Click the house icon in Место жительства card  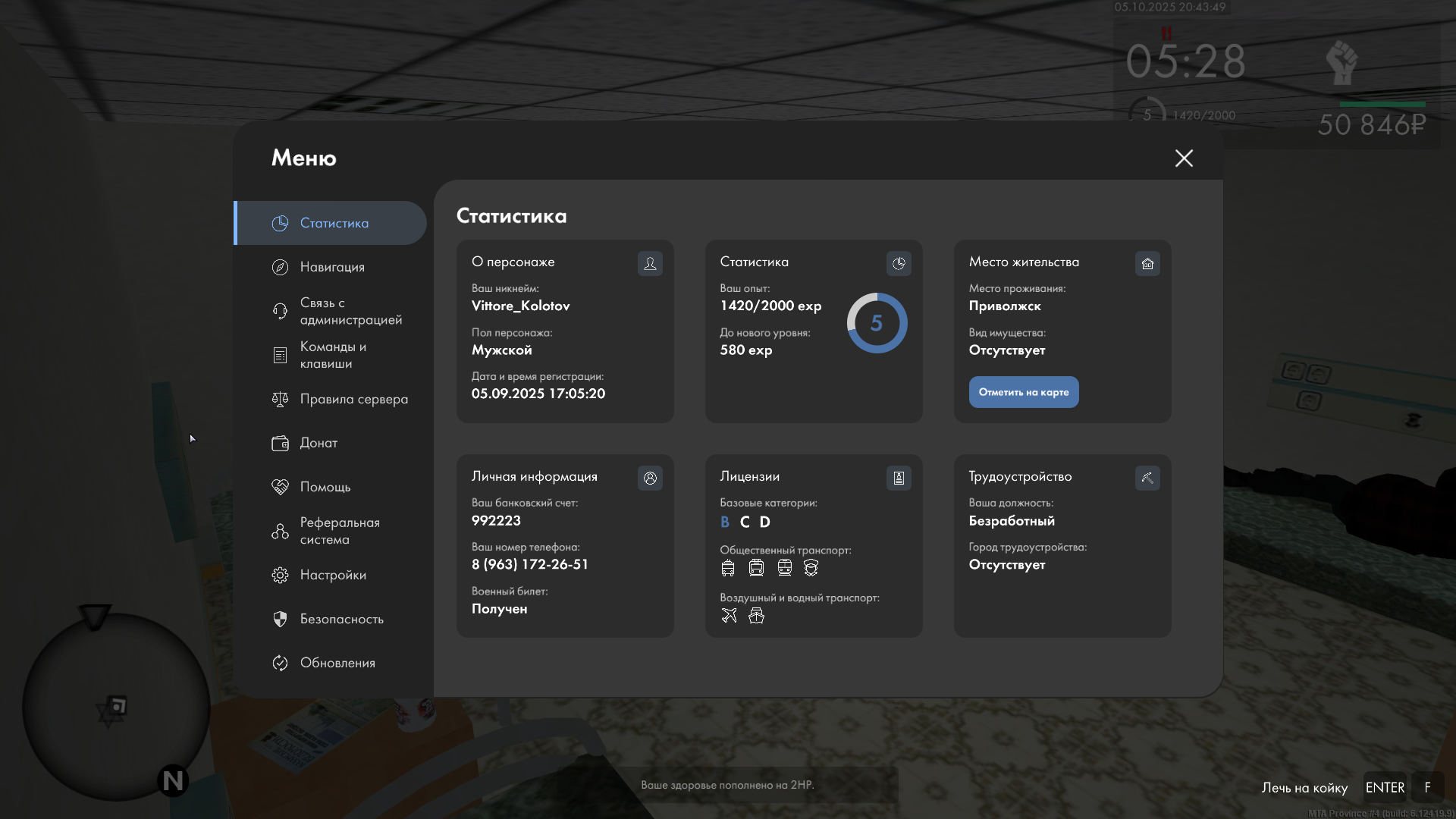click(1147, 263)
